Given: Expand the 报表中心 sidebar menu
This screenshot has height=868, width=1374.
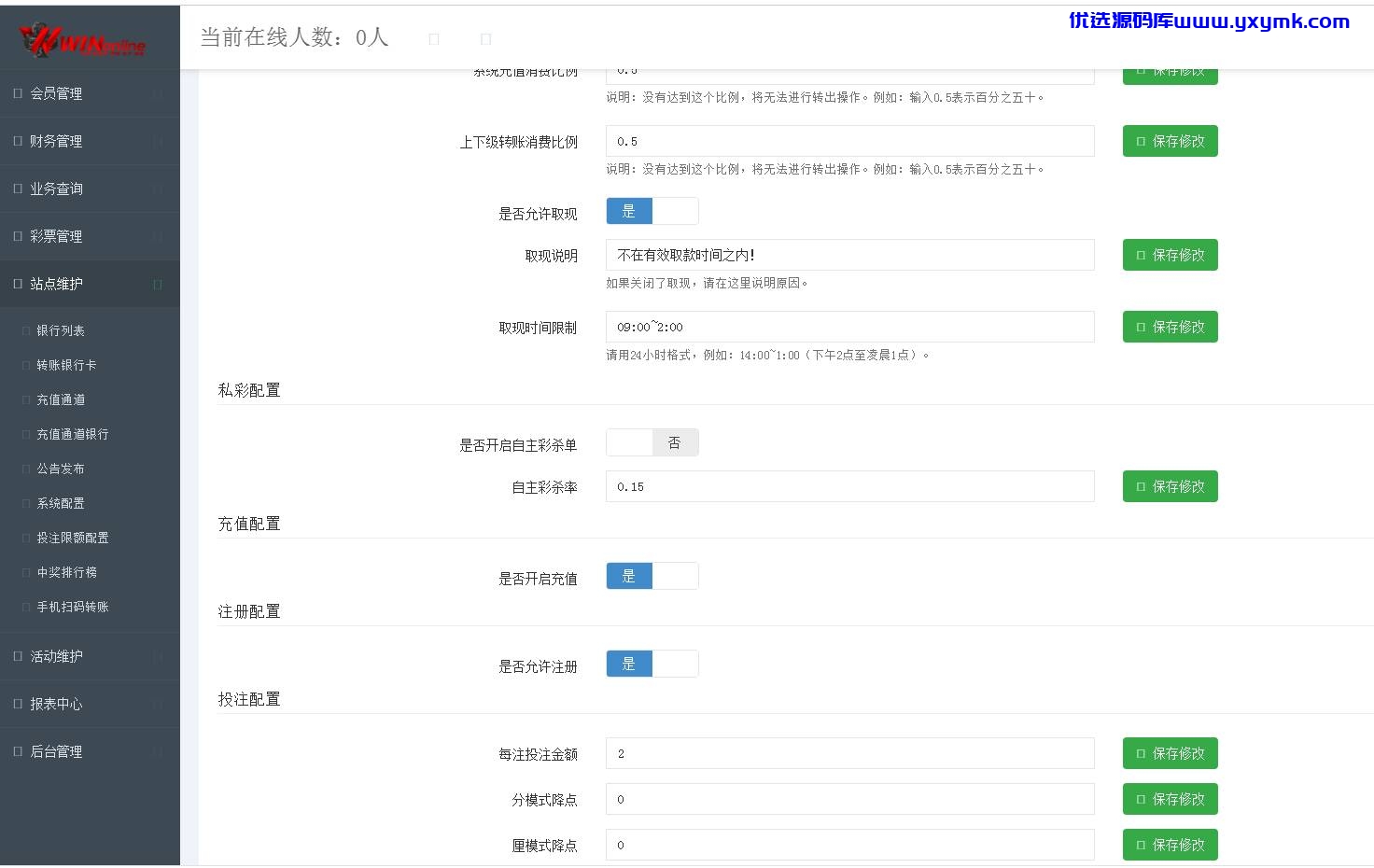Looking at the screenshot, I should pyautogui.click(x=90, y=704).
